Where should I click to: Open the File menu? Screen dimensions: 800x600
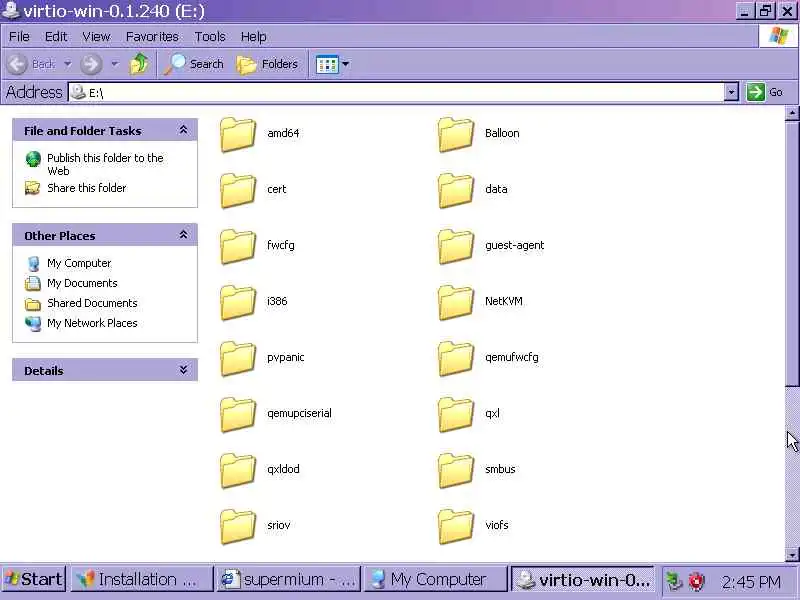pos(19,37)
